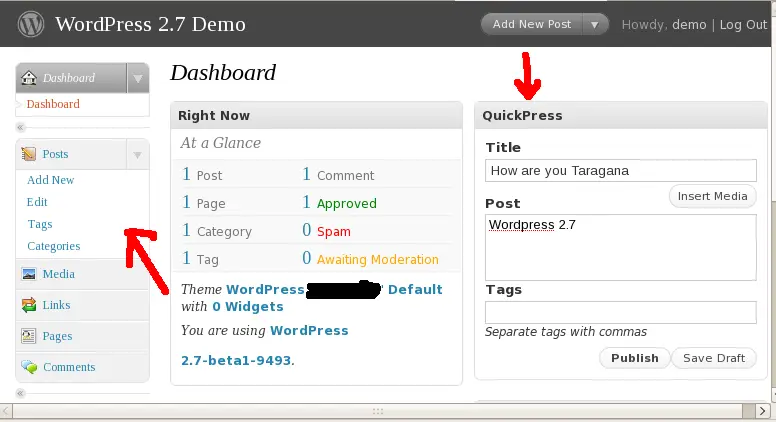This screenshot has width=776, height=422.
Task: Click the Log Out link
Action: coord(743,25)
